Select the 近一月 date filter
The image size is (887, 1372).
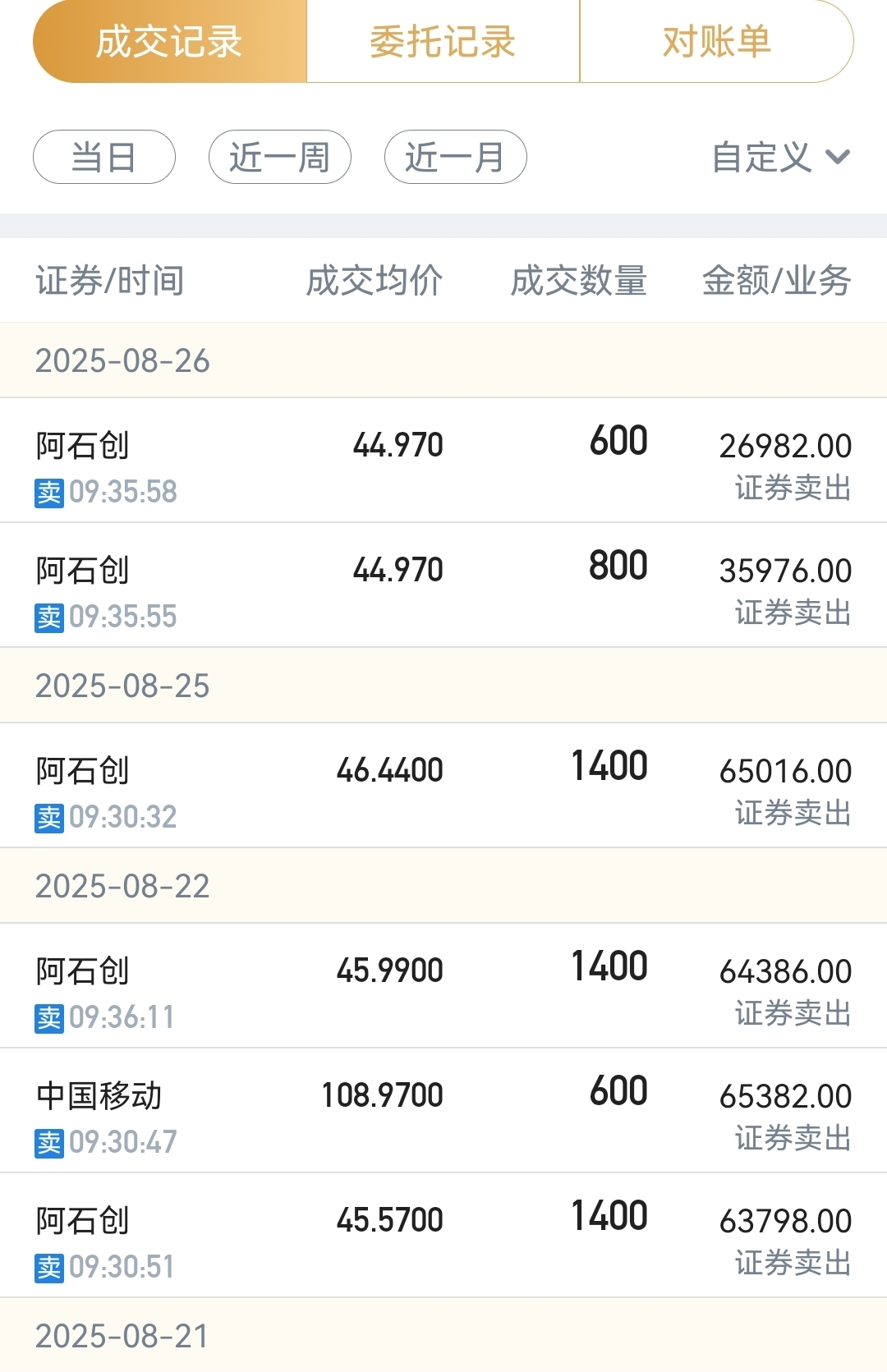pyautogui.click(x=456, y=157)
